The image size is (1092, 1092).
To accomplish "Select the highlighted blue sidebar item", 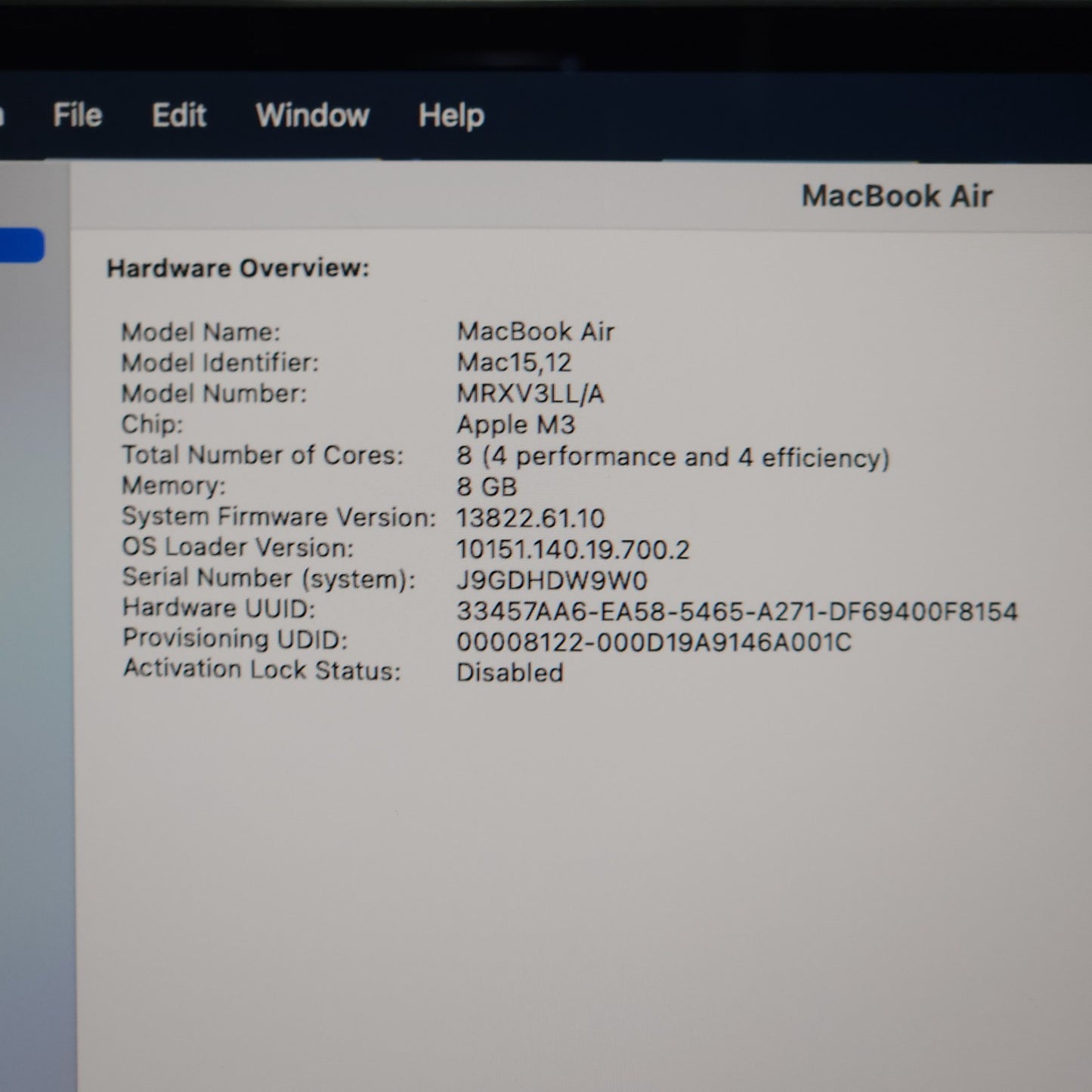I will 21,246.
